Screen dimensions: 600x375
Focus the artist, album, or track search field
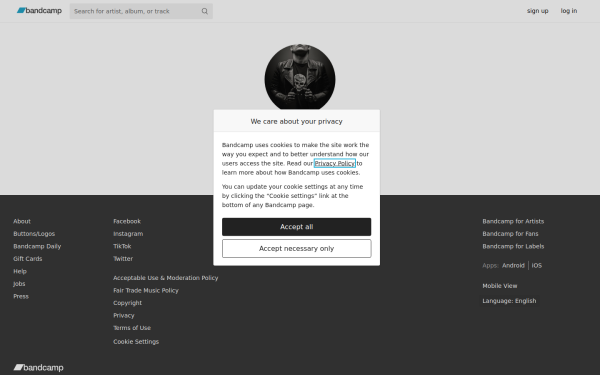click(x=141, y=11)
